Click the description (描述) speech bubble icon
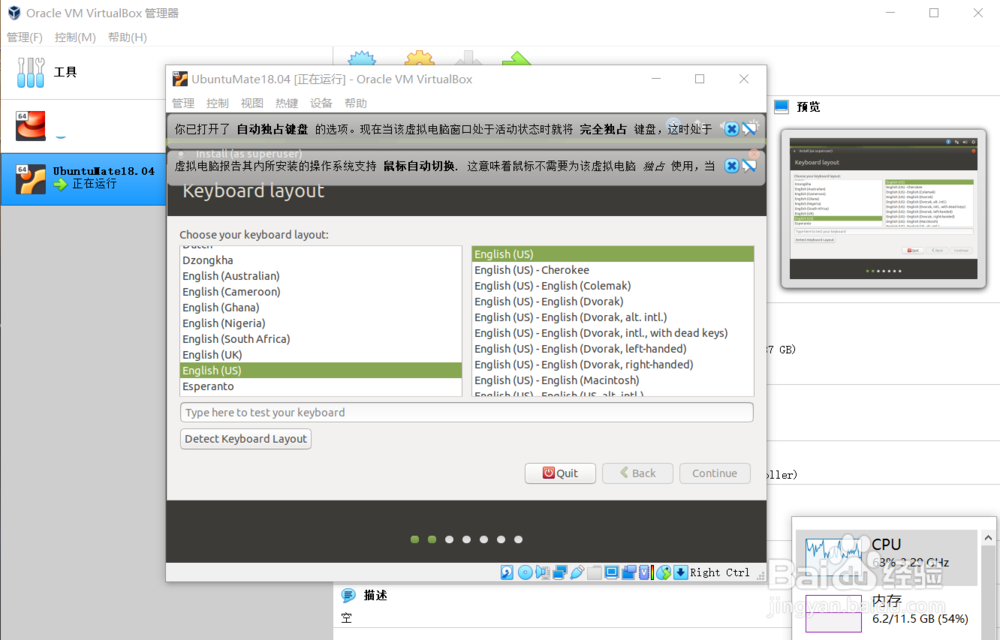The height and width of the screenshot is (640, 1000). 348,595
